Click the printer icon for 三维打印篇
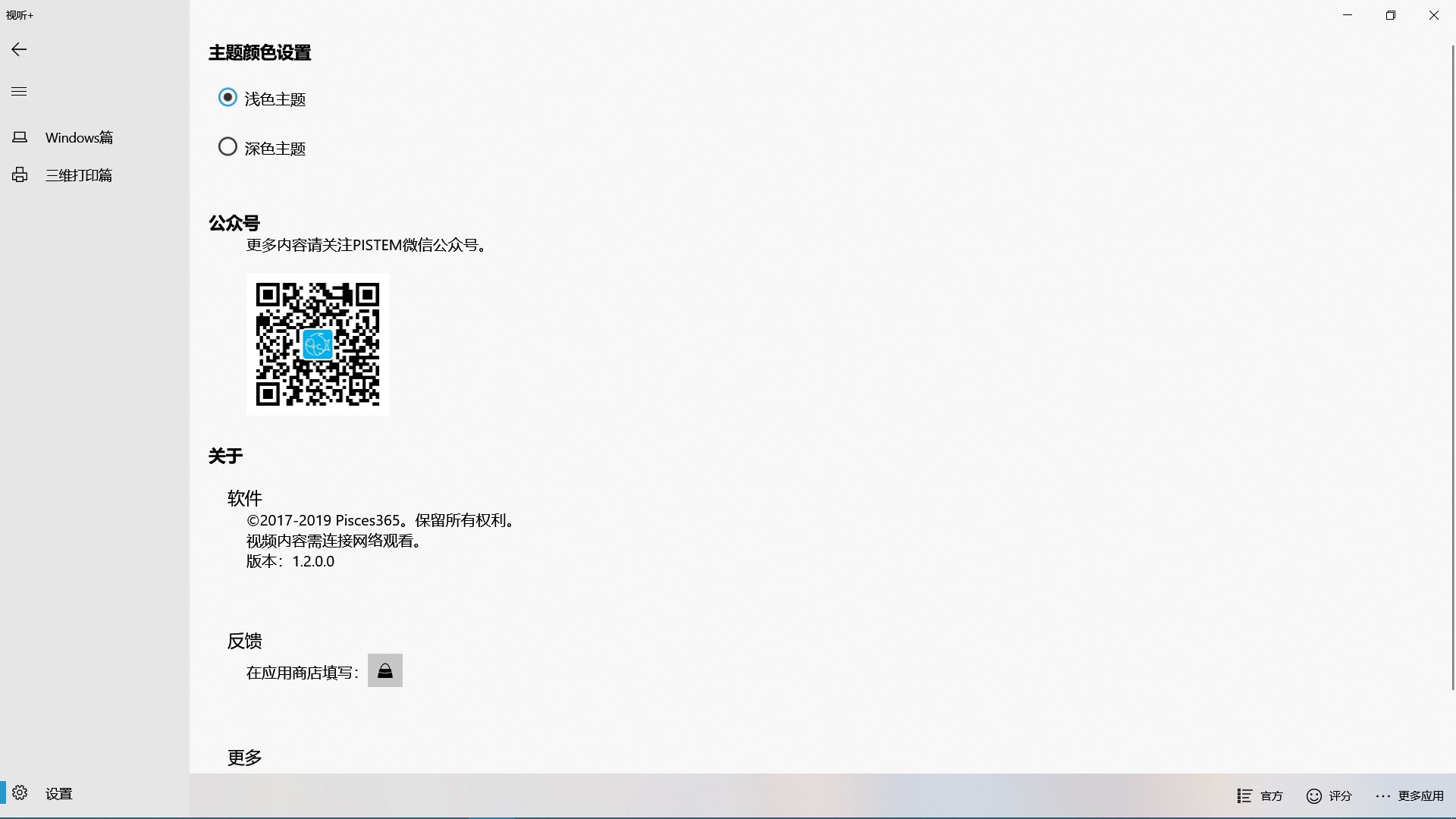1456x819 pixels. (20, 175)
